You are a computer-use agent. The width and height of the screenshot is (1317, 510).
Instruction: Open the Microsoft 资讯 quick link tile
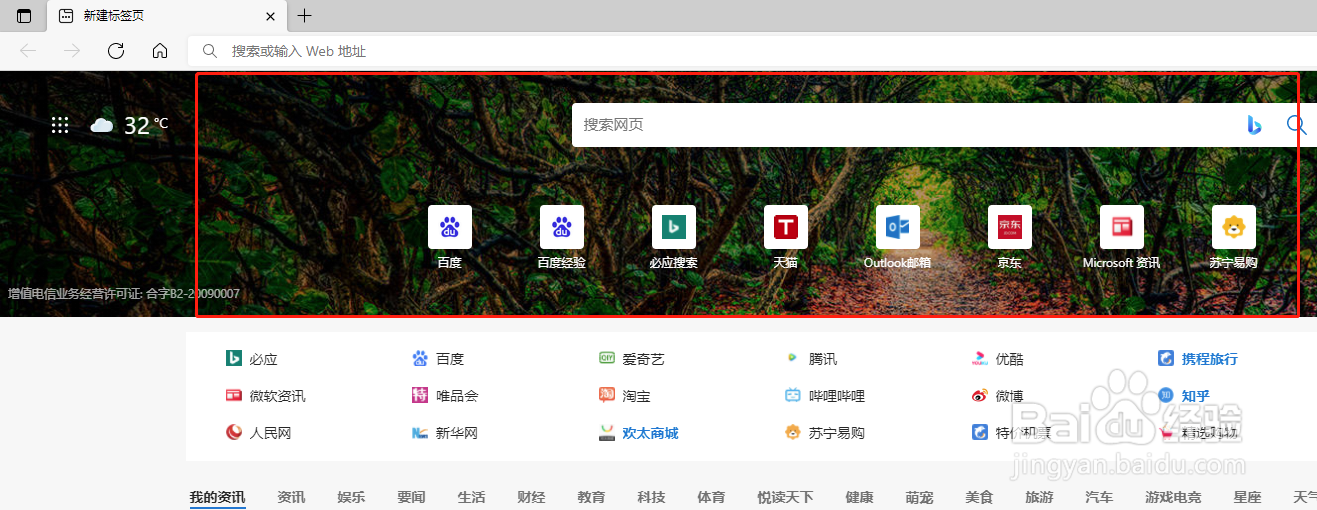pyautogui.click(x=1122, y=238)
